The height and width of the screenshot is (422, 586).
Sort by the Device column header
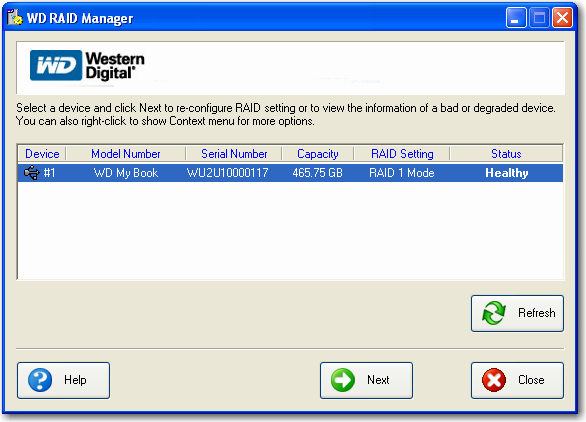[42, 154]
